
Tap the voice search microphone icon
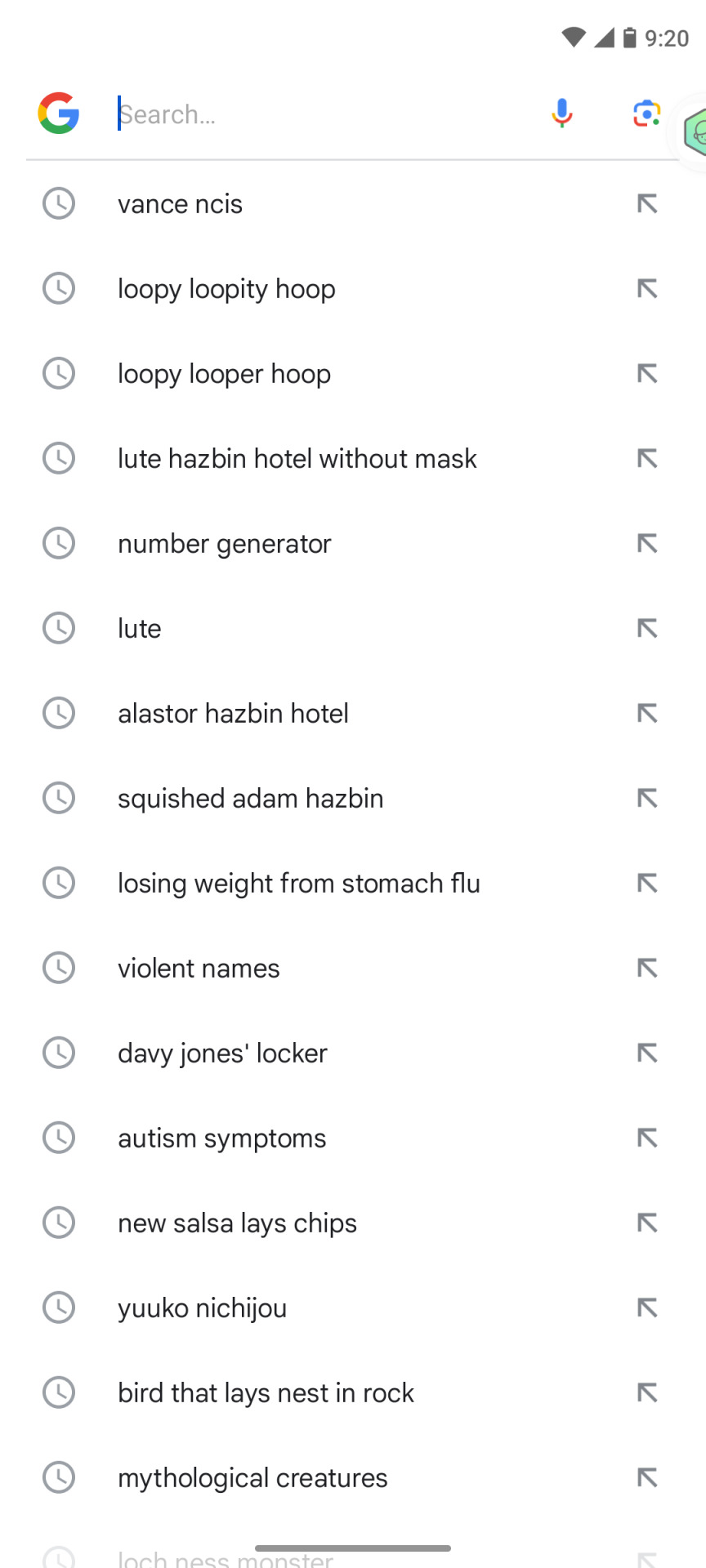tap(562, 114)
